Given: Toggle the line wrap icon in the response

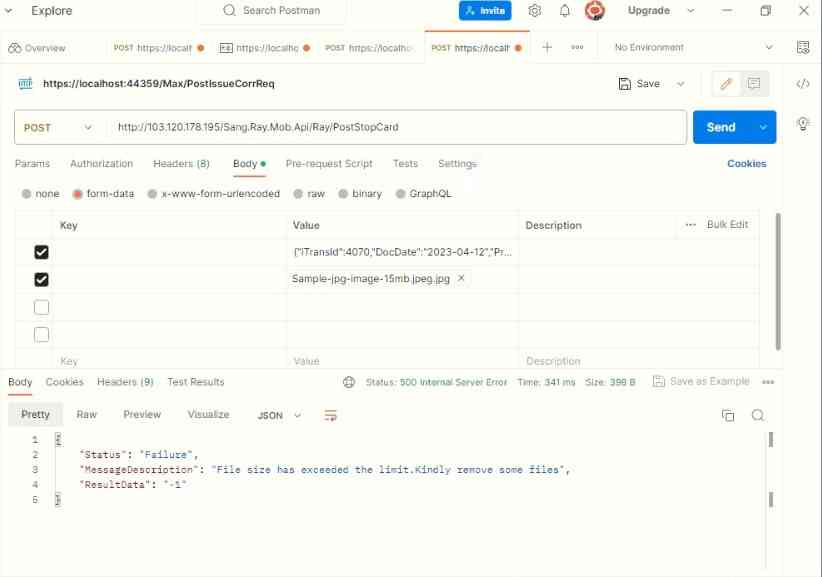Looking at the screenshot, I should (330, 415).
